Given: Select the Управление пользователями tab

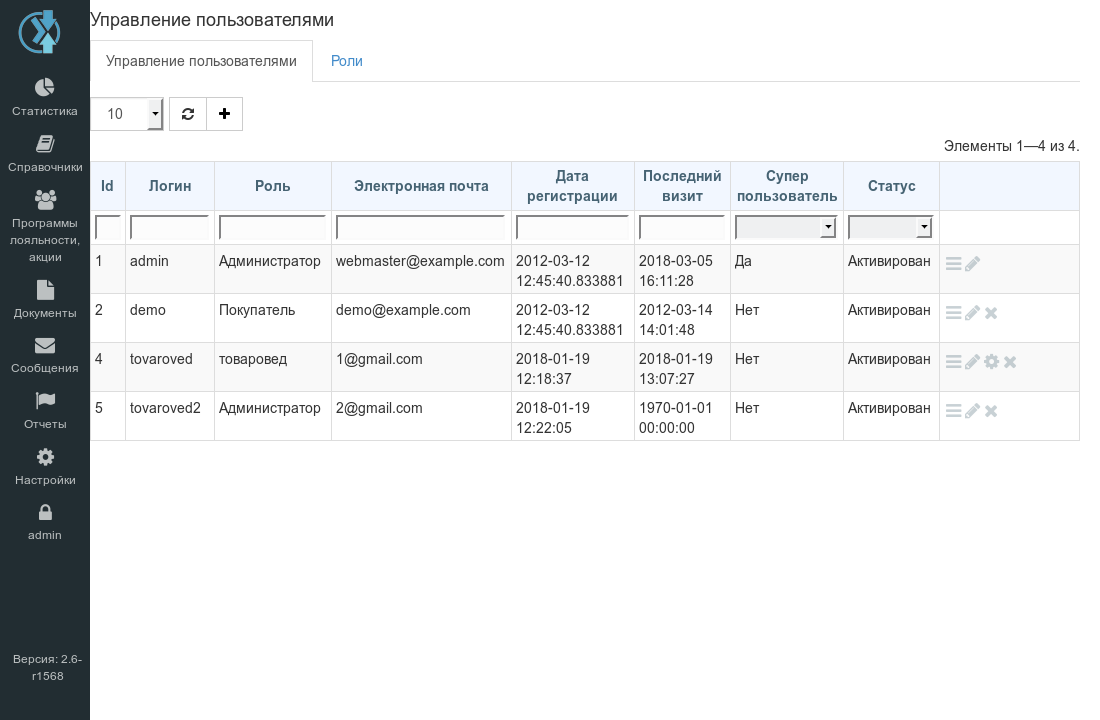Looking at the screenshot, I should (201, 61).
